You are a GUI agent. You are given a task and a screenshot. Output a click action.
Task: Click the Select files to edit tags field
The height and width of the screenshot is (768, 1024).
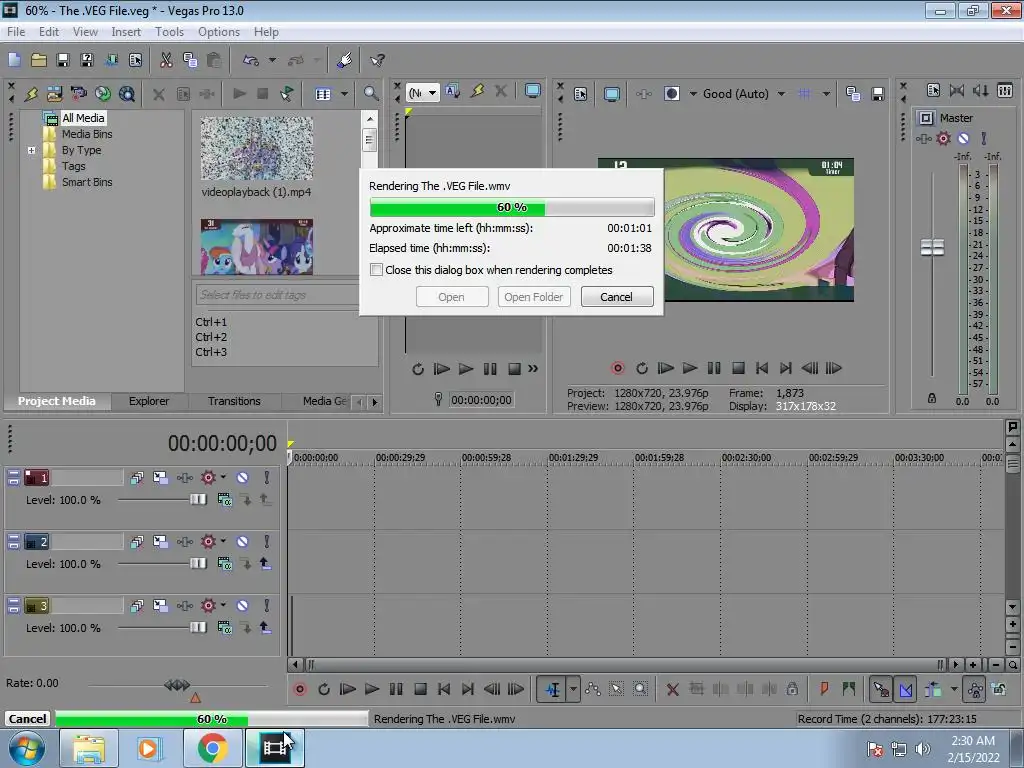pyautogui.click(x=277, y=295)
